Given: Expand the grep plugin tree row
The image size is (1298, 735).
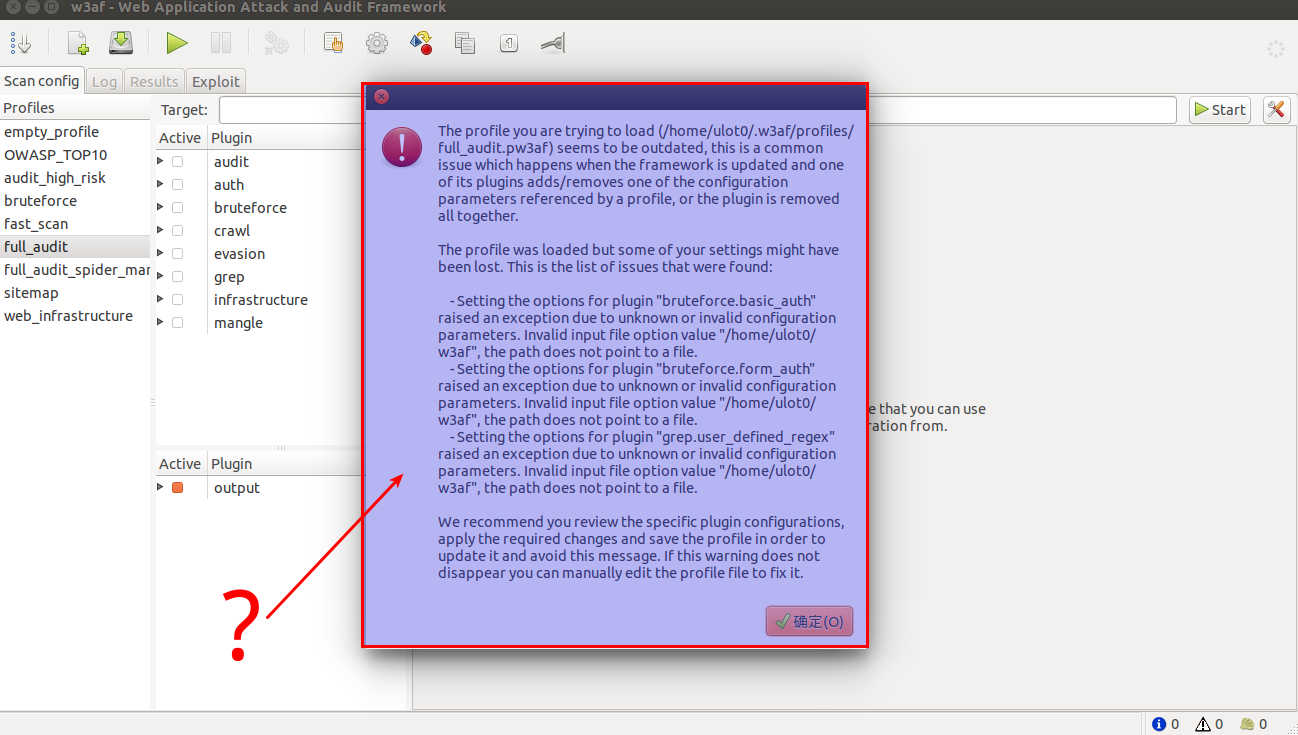Looking at the screenshot, I should coord(160,277).
